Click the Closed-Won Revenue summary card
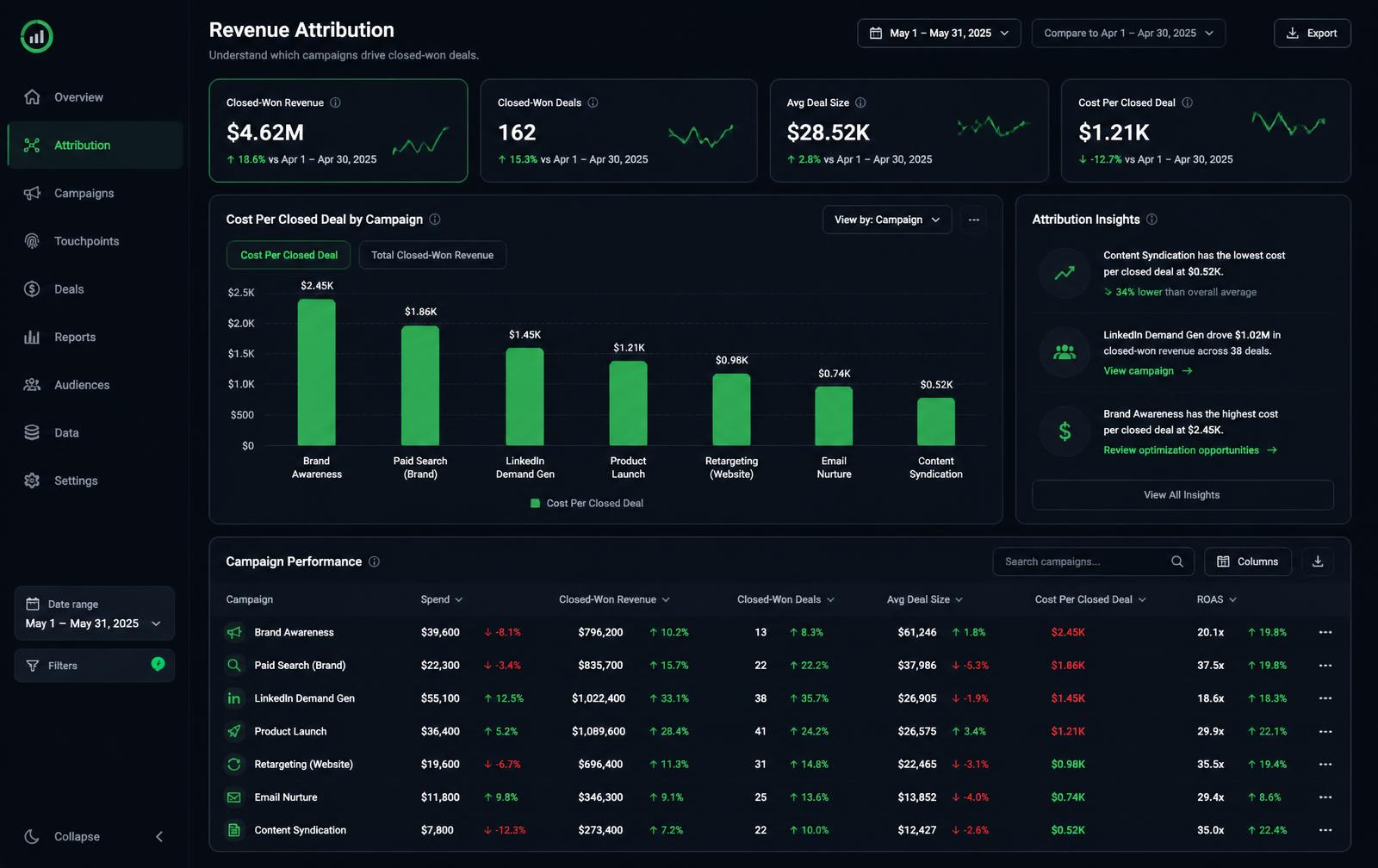This screenshot has height=868, width=1378. (x=338, y=131)
